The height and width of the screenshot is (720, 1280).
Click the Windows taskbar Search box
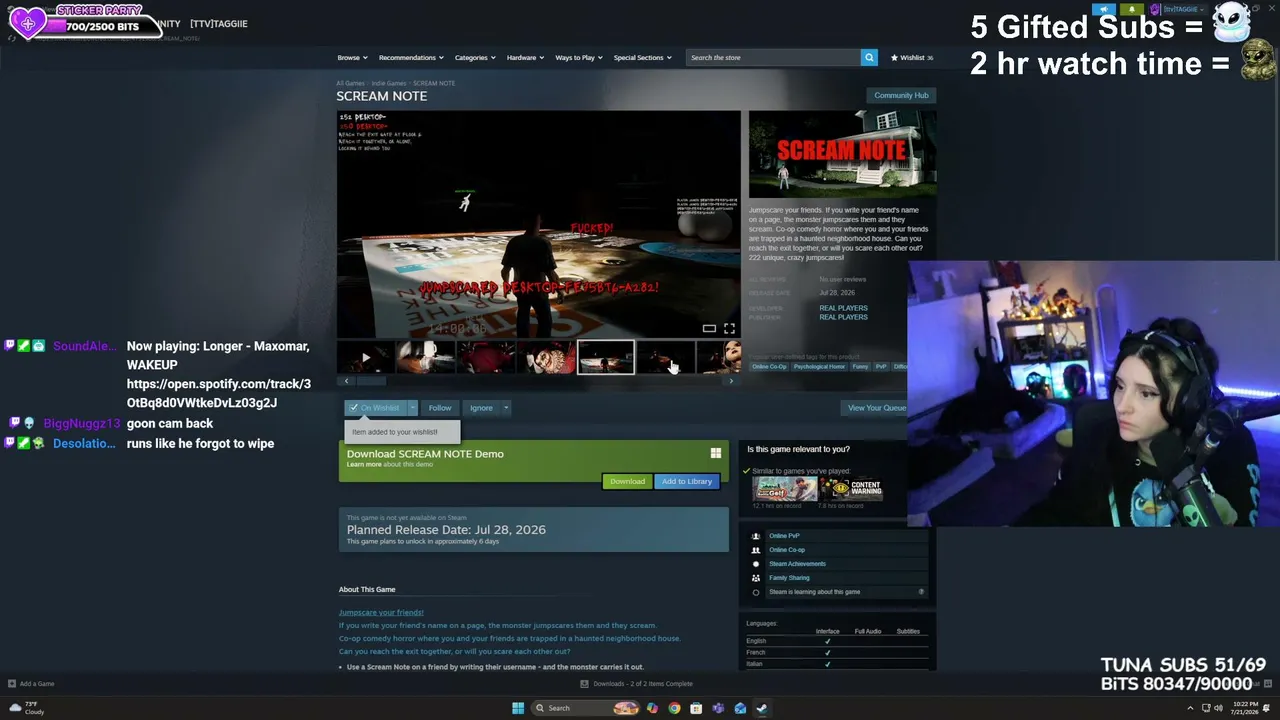585,708
